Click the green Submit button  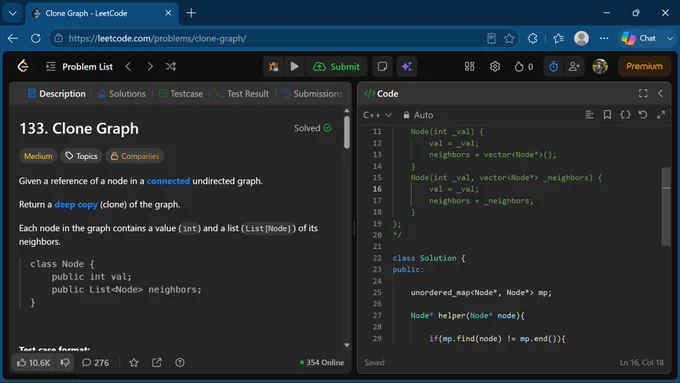pyautogui.click(x=337, y=66)
